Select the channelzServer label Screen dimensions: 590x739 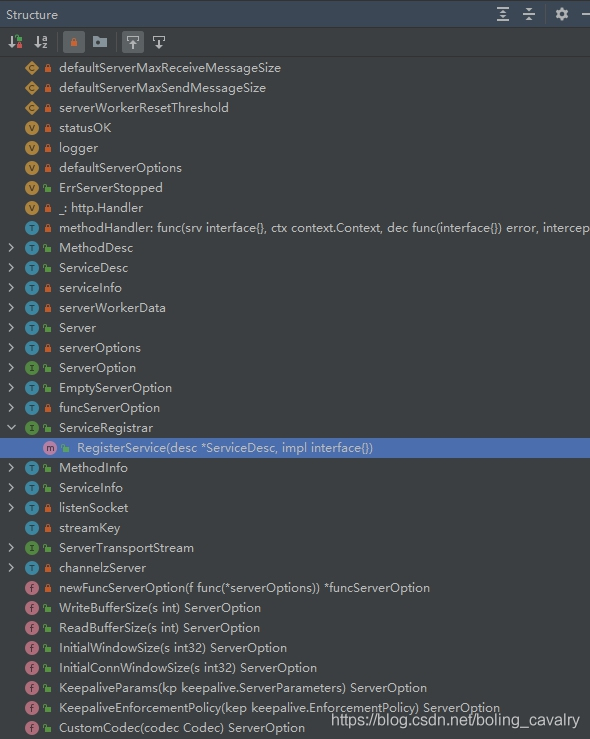tap(102, 568)
